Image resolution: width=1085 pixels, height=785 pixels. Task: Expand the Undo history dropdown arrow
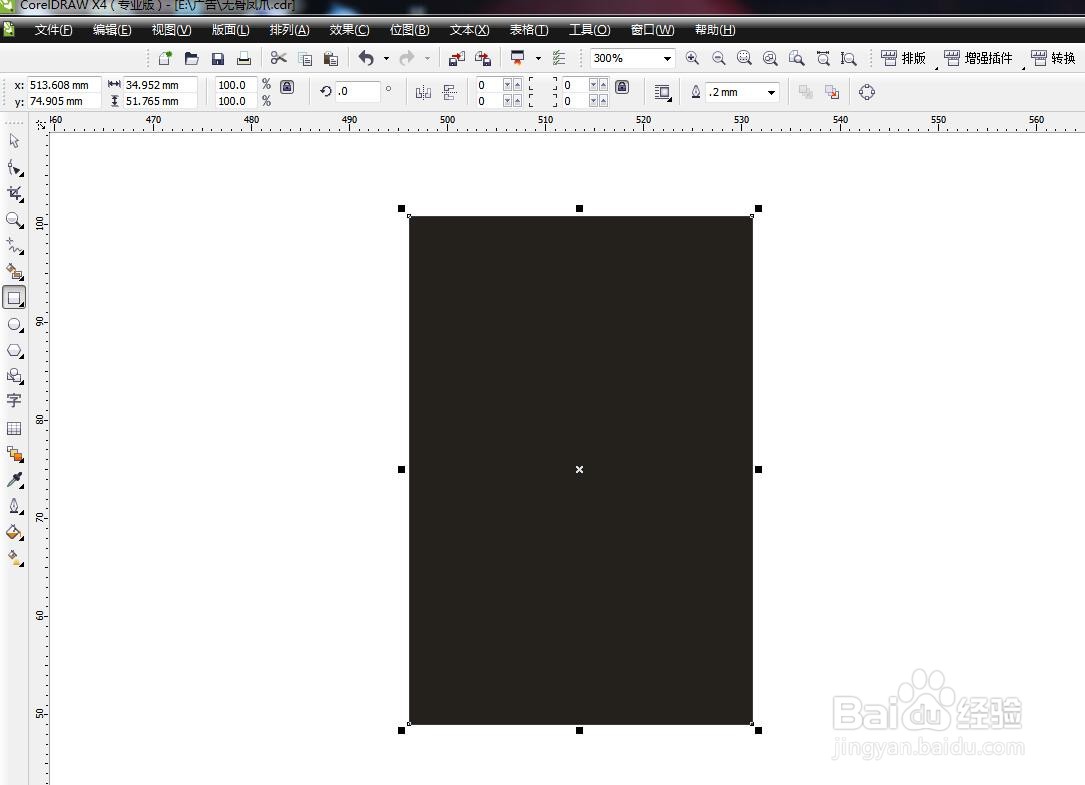point(386,58)
